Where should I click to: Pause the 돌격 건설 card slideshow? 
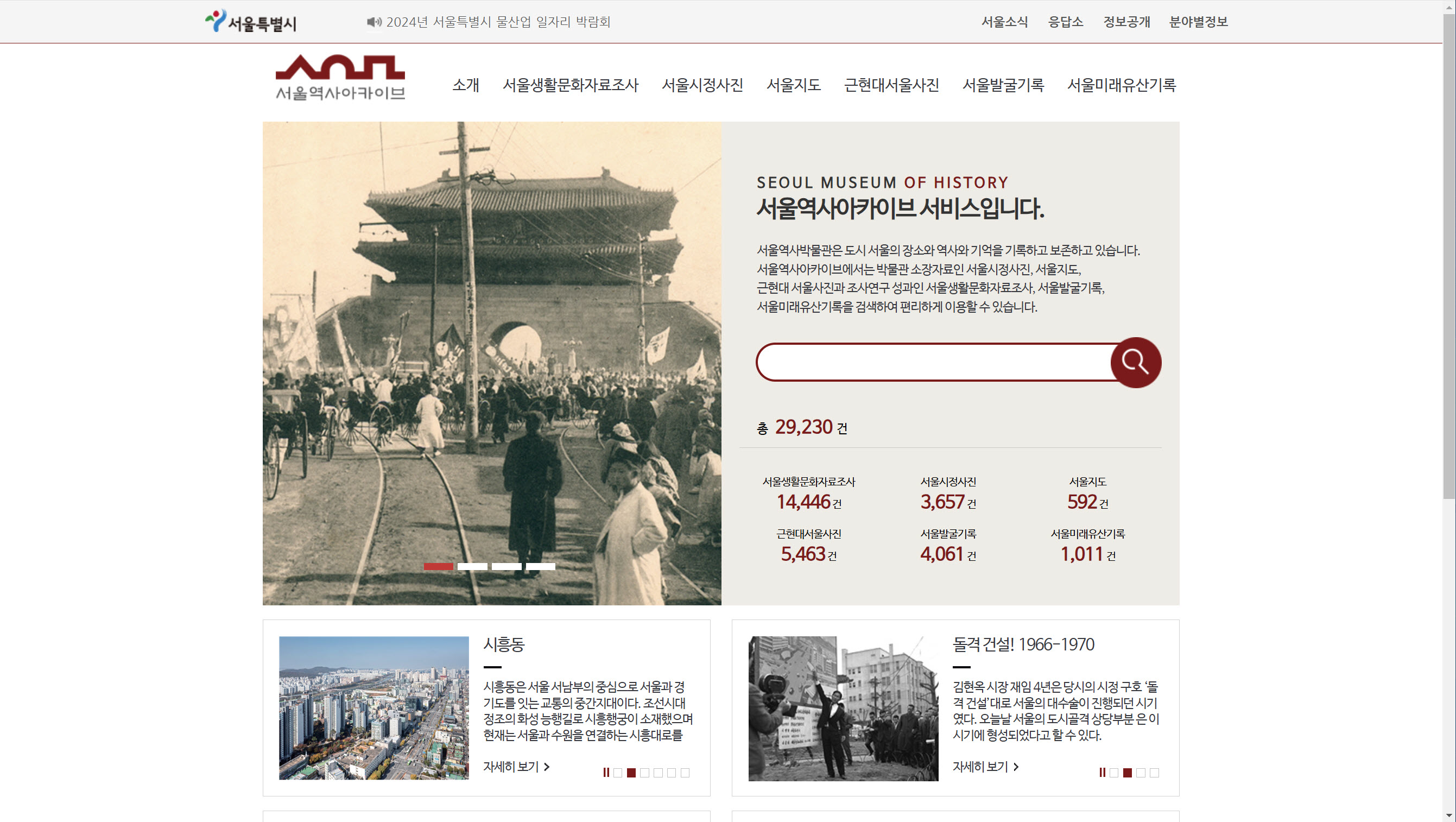(x=1102, y=772)
